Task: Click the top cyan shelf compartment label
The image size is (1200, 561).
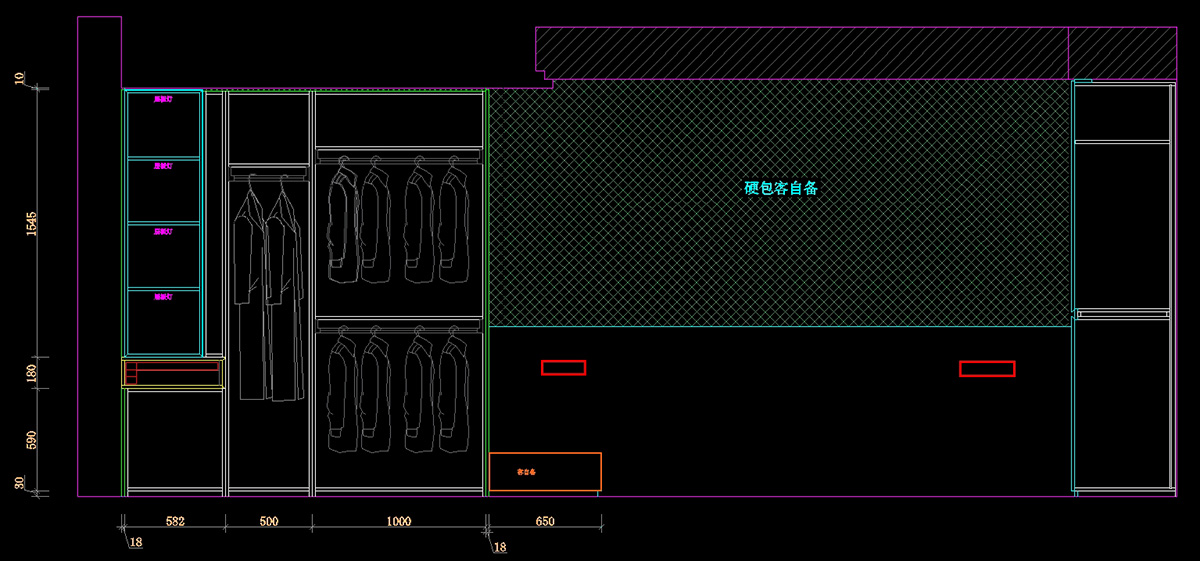Action: tap(163, 100)
